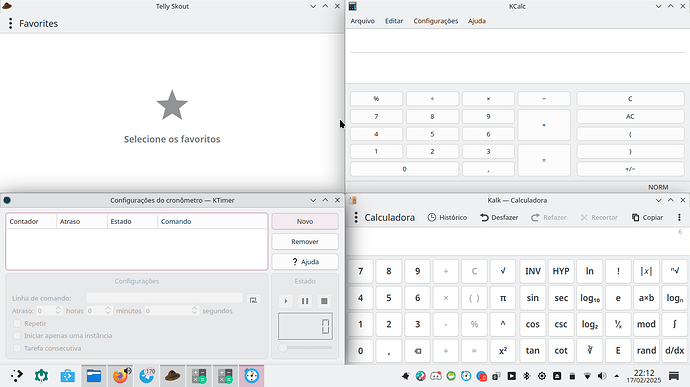Toggle Tarefa consecutiva checkbox
Viewport: 690px width, 387px height.
(x=17, y=348)
